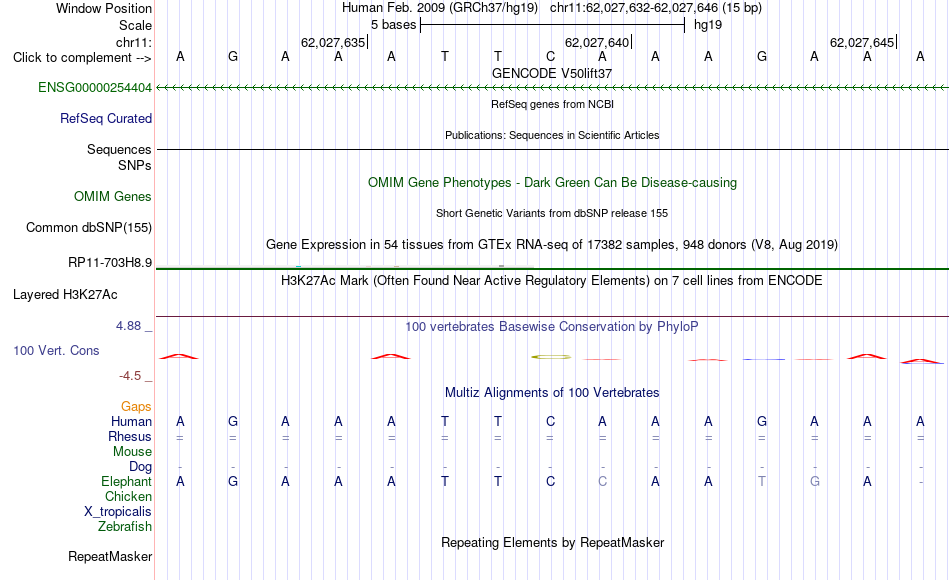Click the Sequences track label
950x580 pixels.
point(119,149)
